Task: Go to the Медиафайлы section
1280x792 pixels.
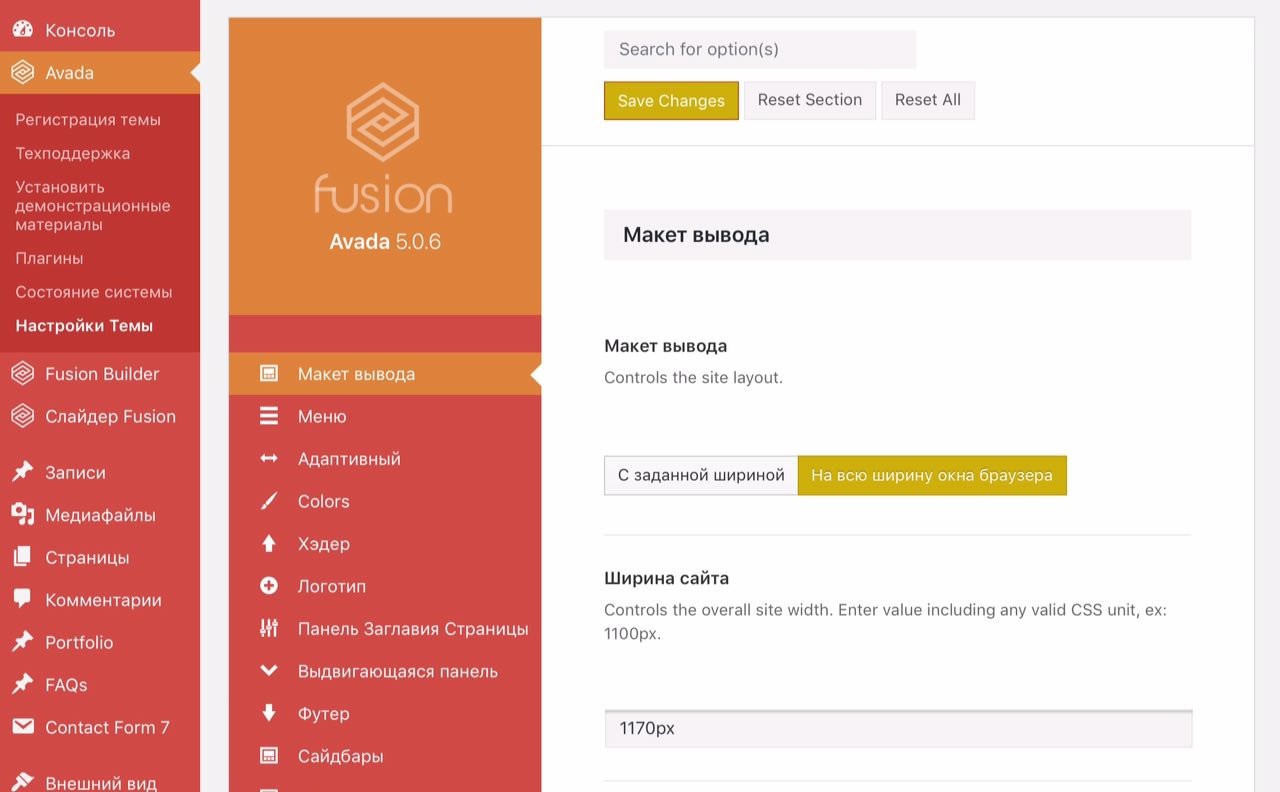Action: [x=100, y=515]
